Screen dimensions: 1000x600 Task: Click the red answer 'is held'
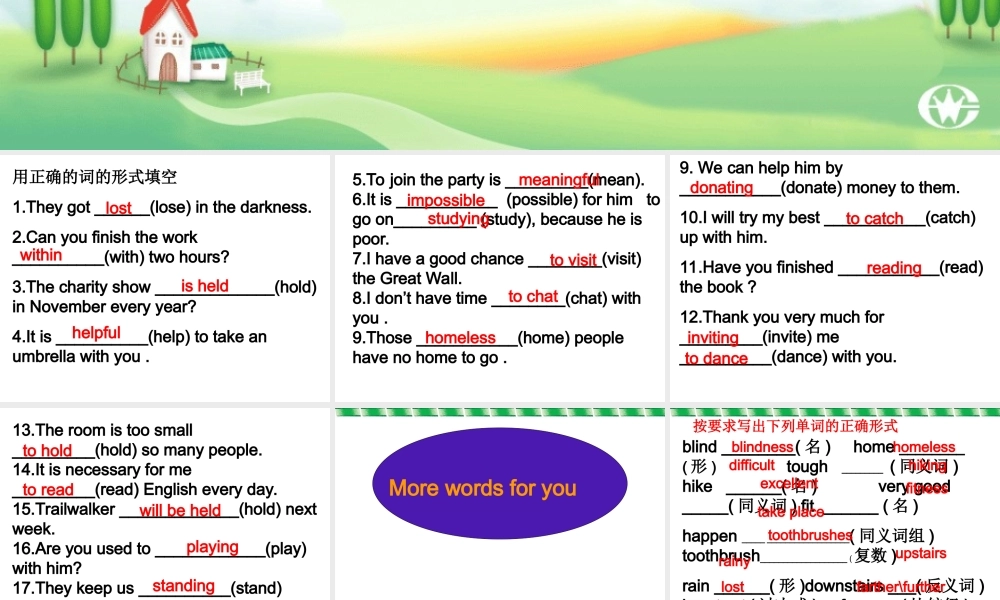[x=204, y=286]
